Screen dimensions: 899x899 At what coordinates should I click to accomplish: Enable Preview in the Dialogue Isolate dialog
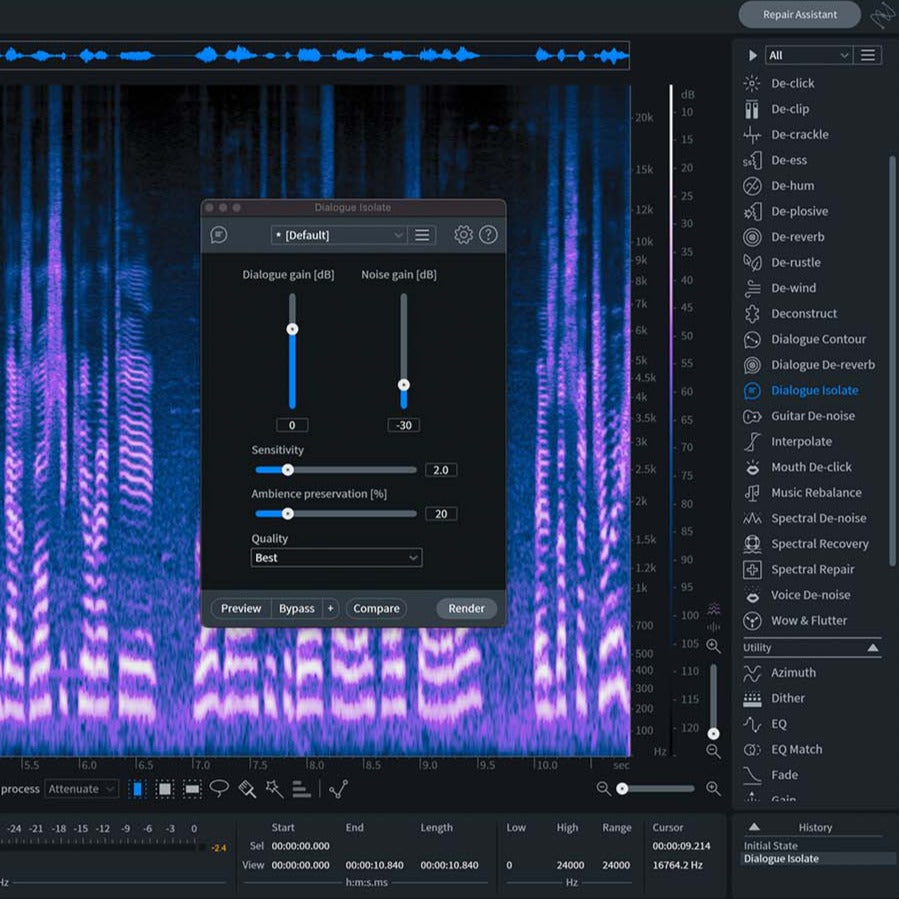point(240,608)
